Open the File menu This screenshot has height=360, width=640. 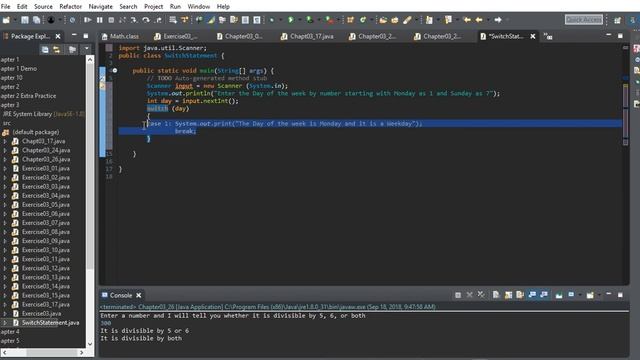[6, 7]
